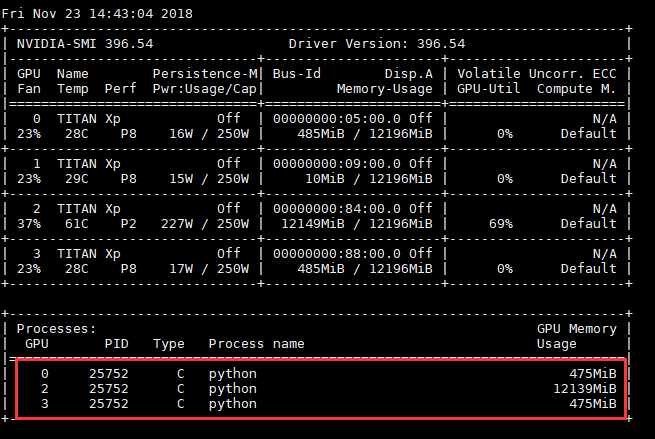
Task: Select the NVIDIA-SMI 396.54 version text
Action: [85, 44]
